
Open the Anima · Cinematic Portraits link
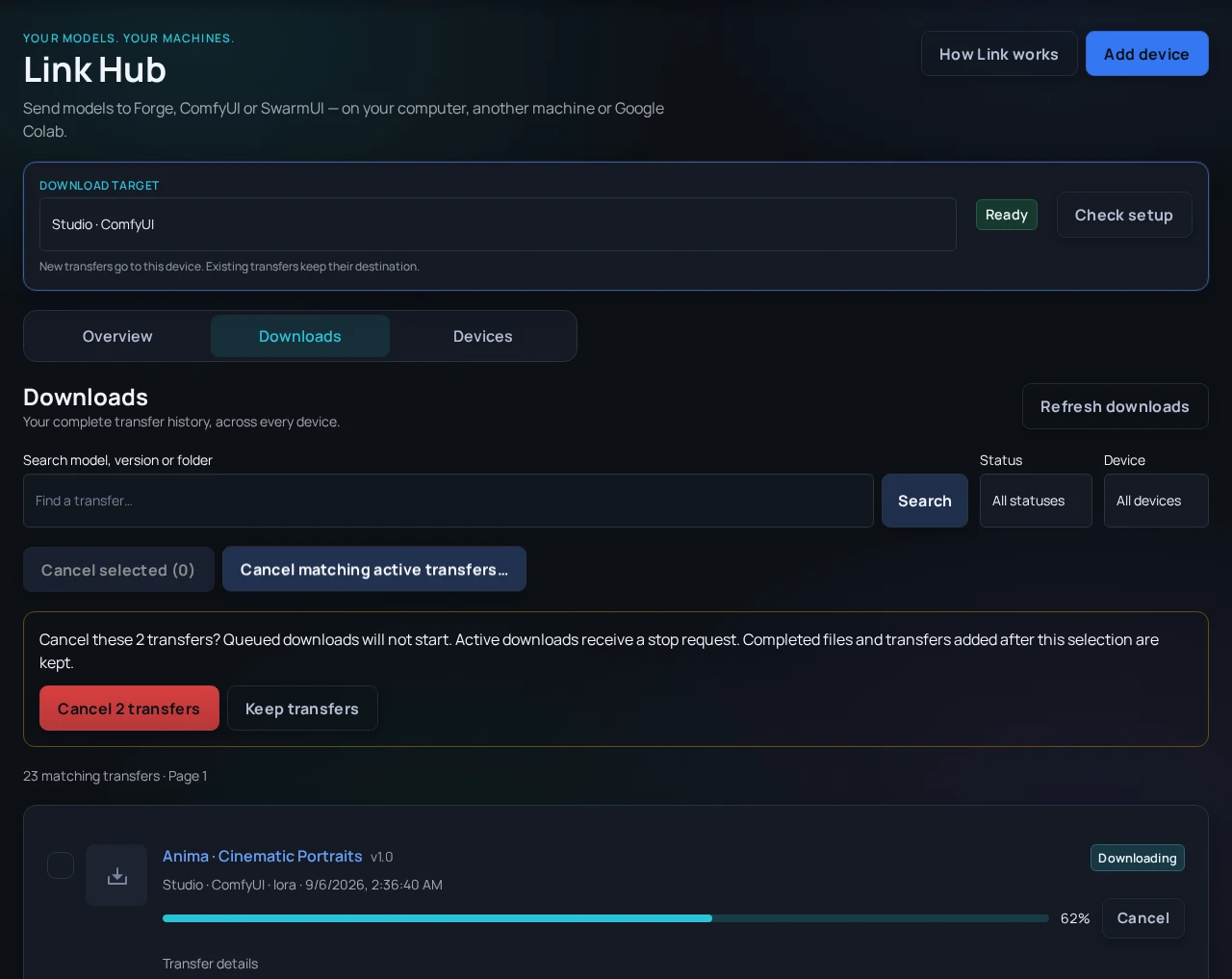[263, 856]
